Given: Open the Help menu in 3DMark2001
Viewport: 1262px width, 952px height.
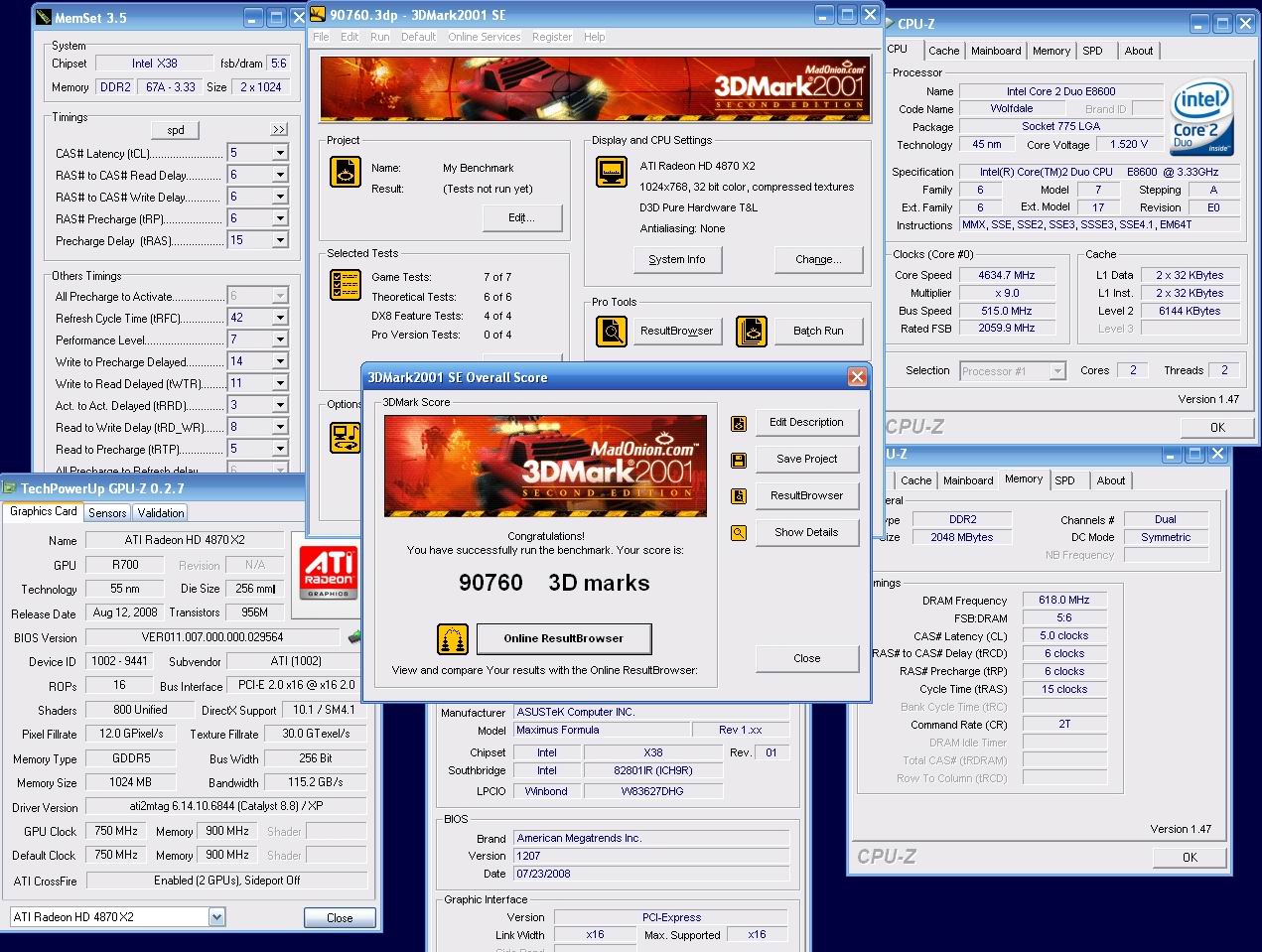Looking at the screenshot, I should point(594,37).
